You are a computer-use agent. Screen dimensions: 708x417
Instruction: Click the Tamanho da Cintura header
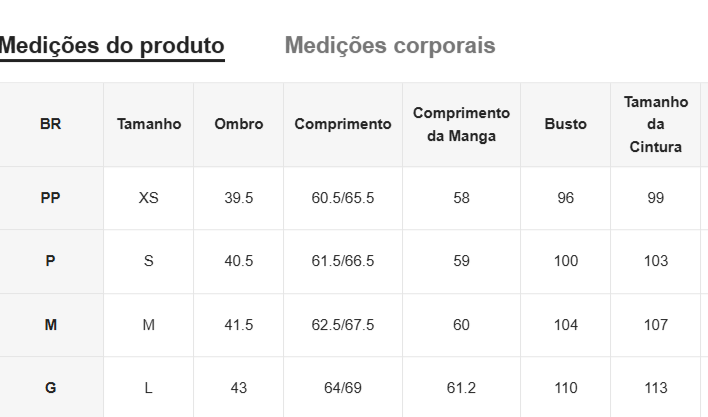(656, 125)
